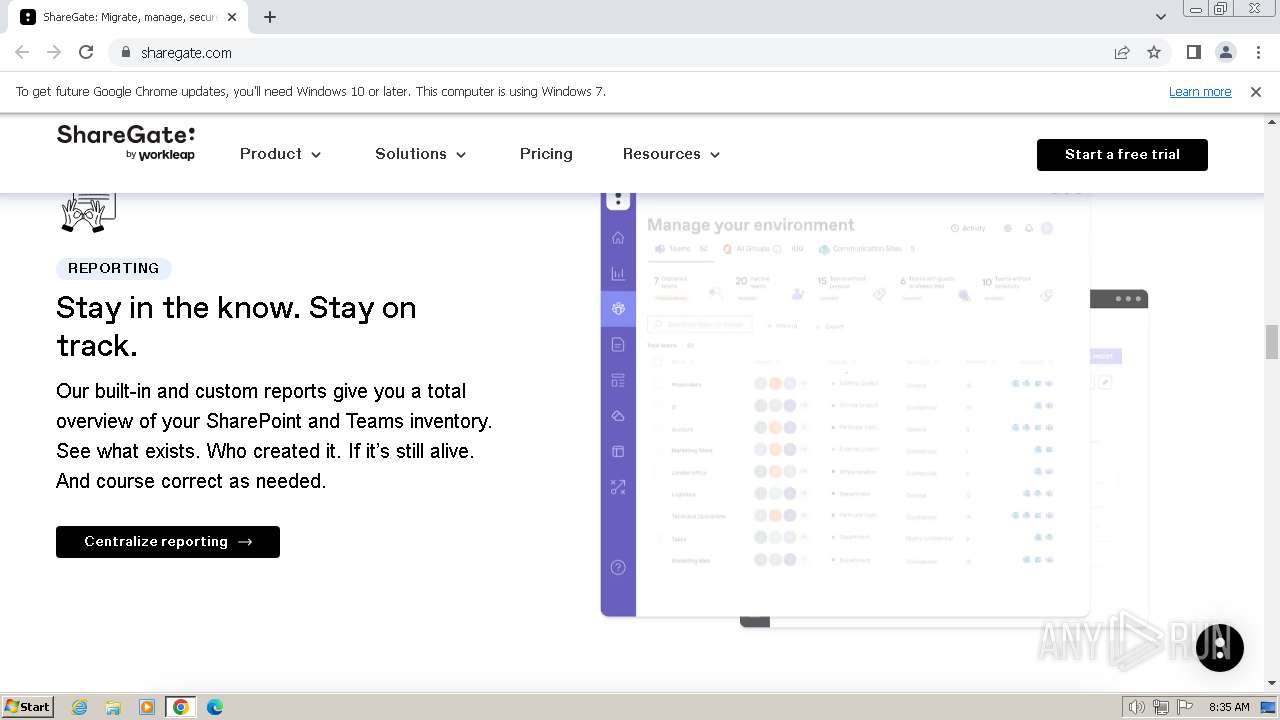Image resolution: width=1280 pixels, height=720 pixels.
Task: Expand the Solutions menu
Action: [420, 154]
